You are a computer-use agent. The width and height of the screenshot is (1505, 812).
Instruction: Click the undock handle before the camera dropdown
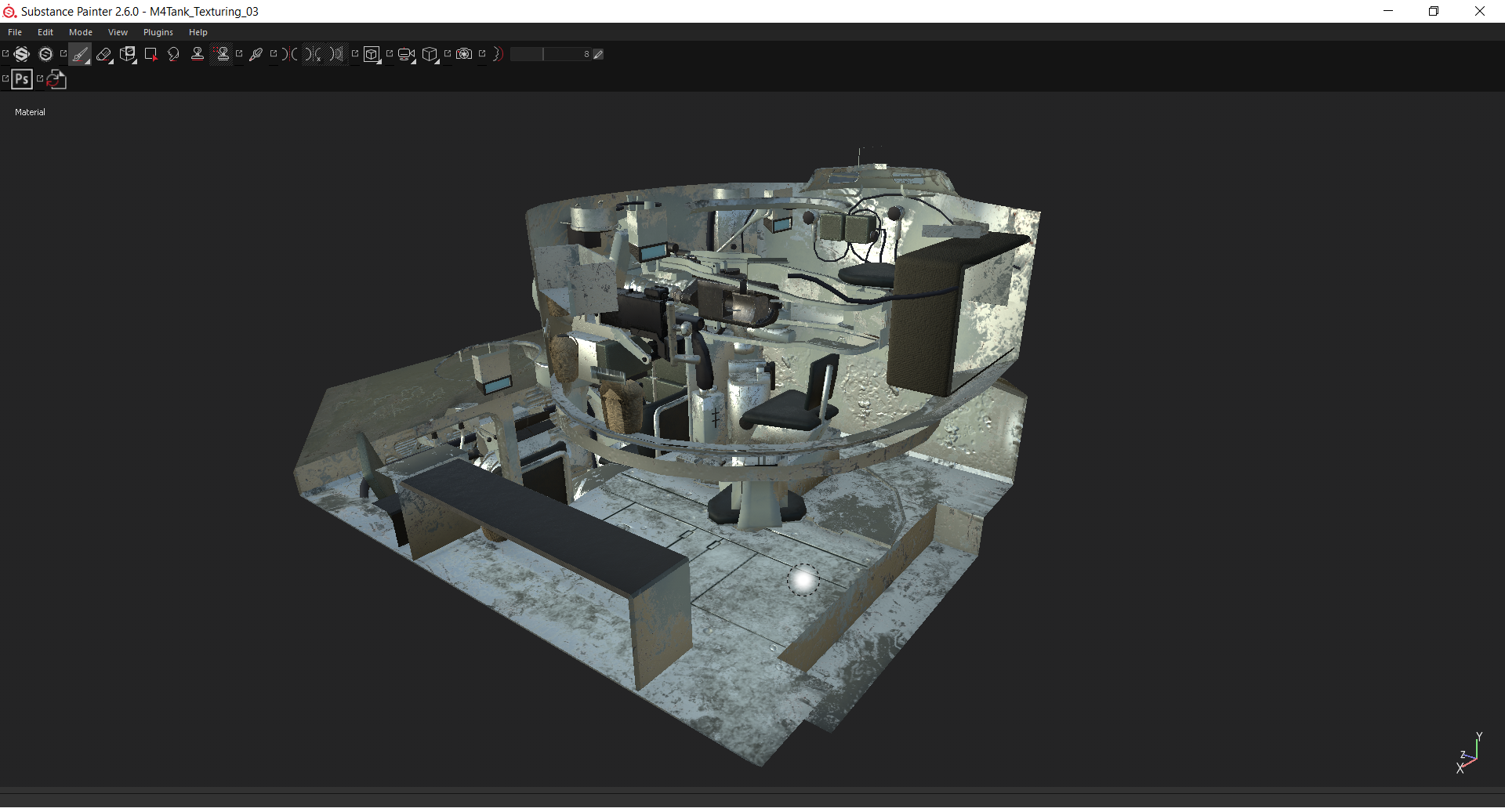click(x=390, y=53)
